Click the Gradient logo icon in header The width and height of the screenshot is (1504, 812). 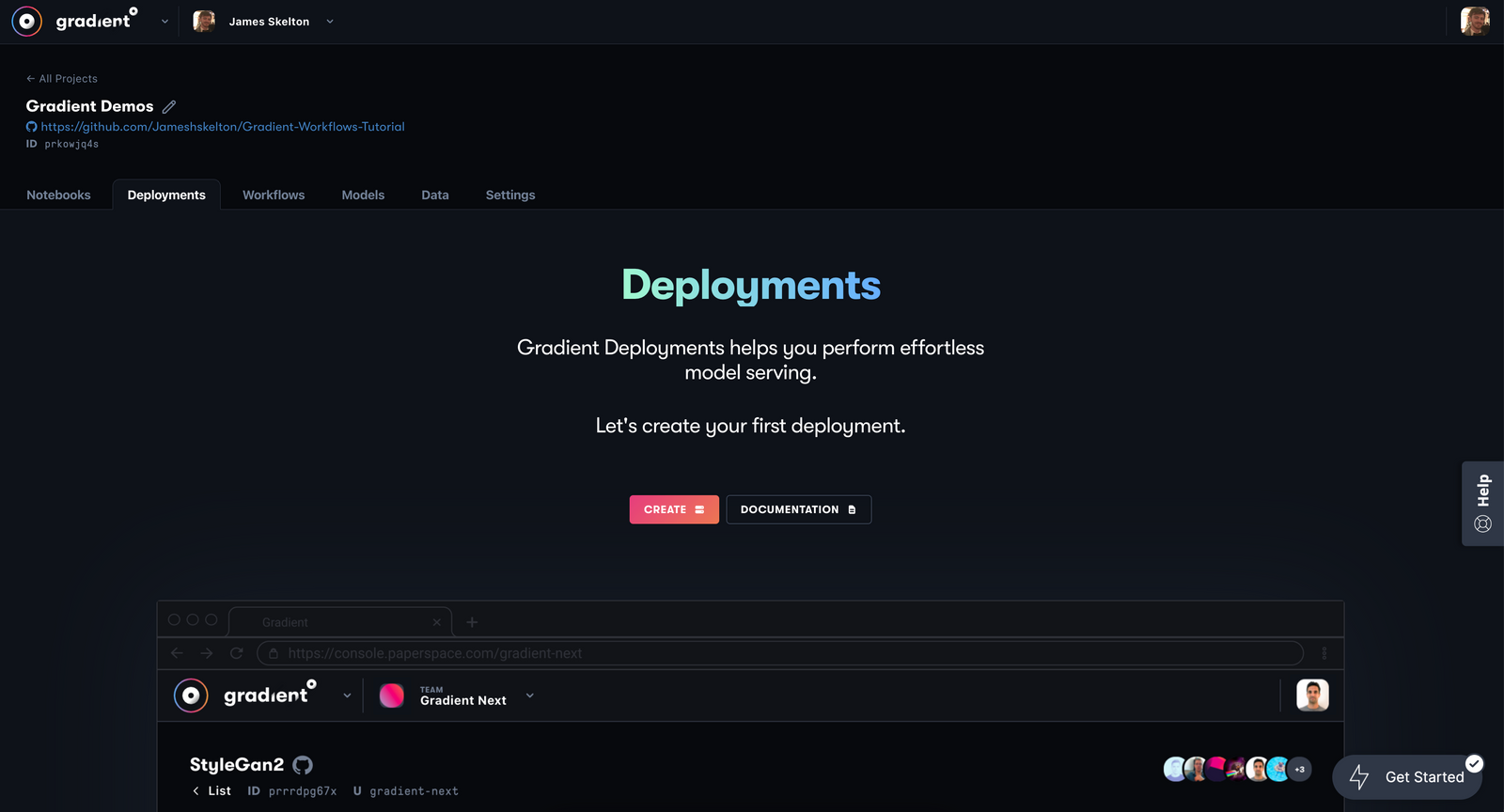click(27, 21)
